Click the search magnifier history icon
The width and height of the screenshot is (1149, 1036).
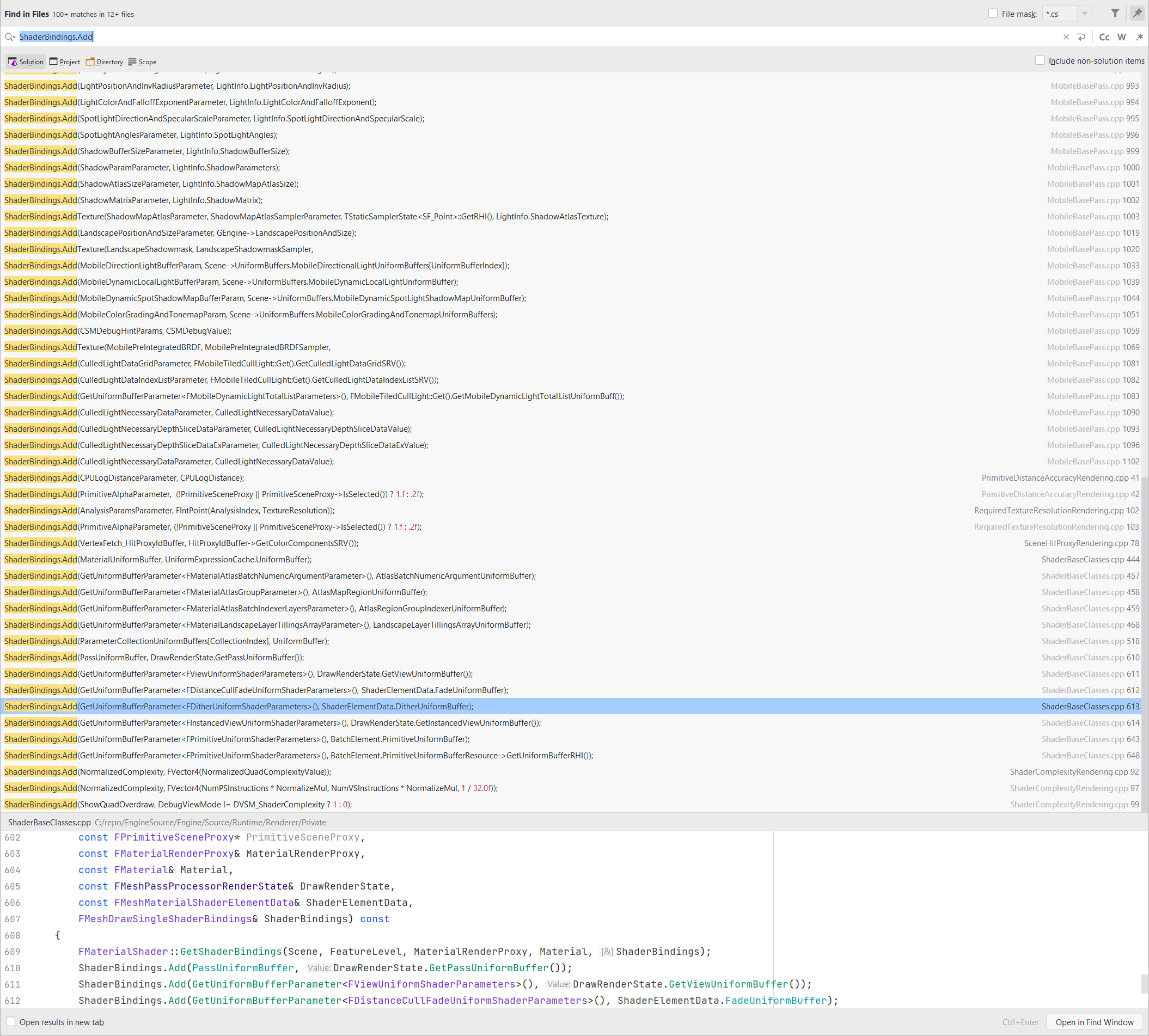coord(10,37)
